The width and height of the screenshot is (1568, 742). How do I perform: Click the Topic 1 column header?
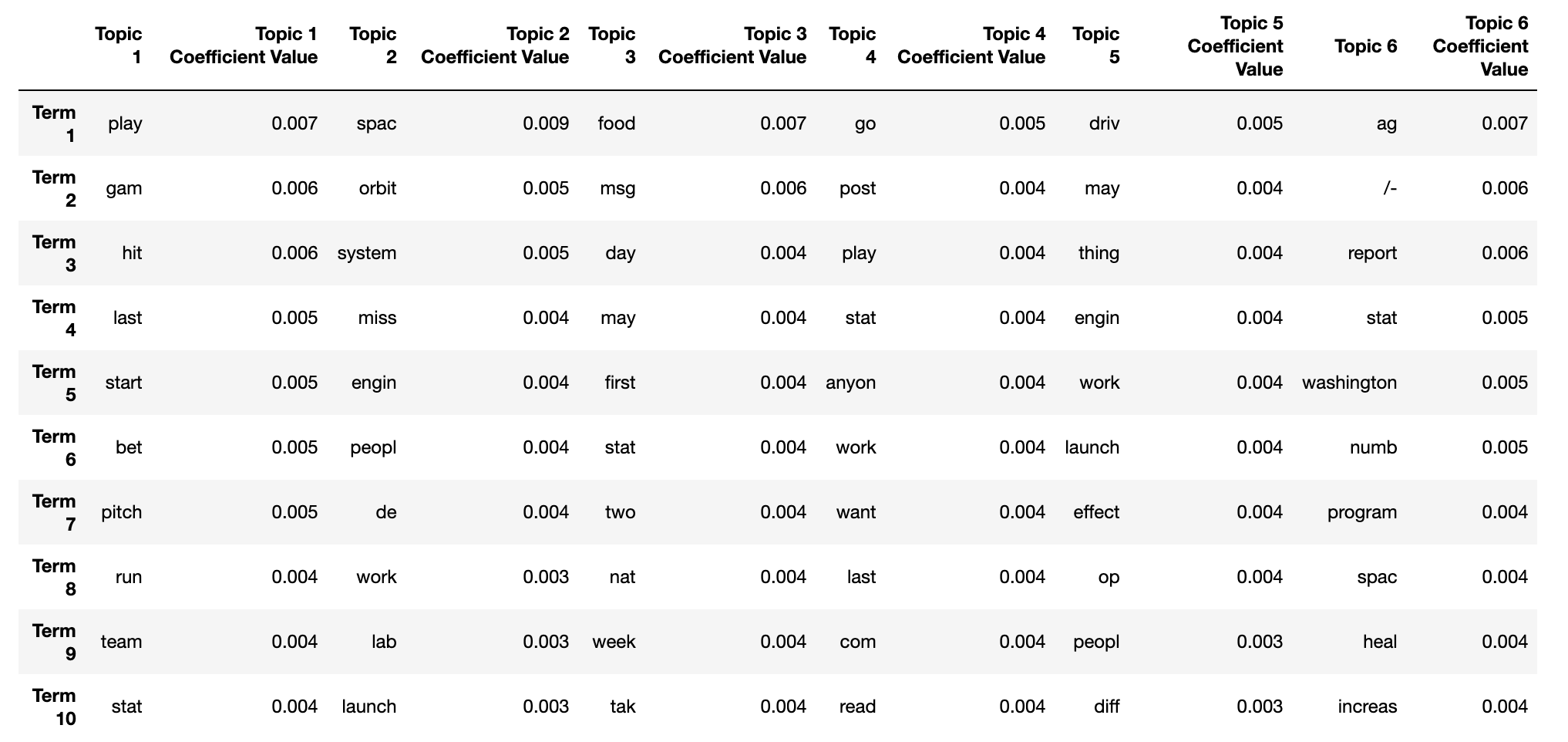click(x=119, y=46)
